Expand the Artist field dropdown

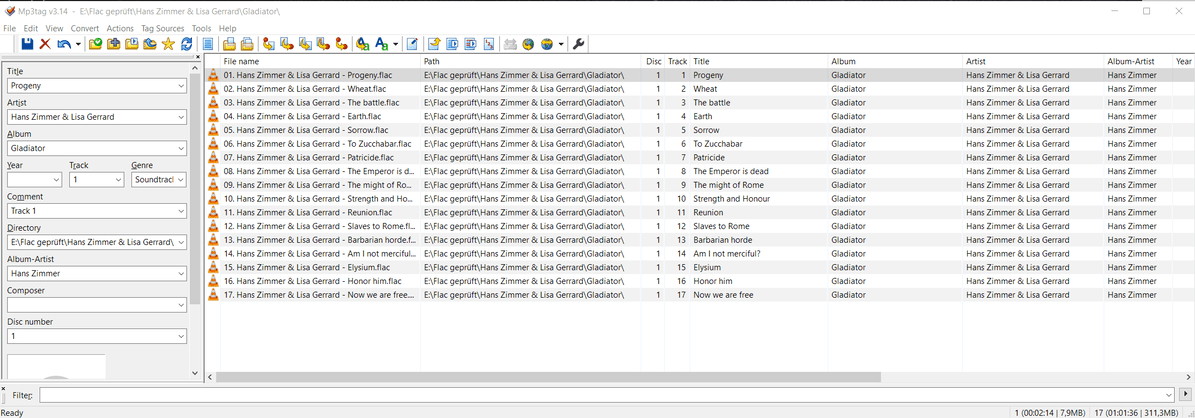click(181, 117)
